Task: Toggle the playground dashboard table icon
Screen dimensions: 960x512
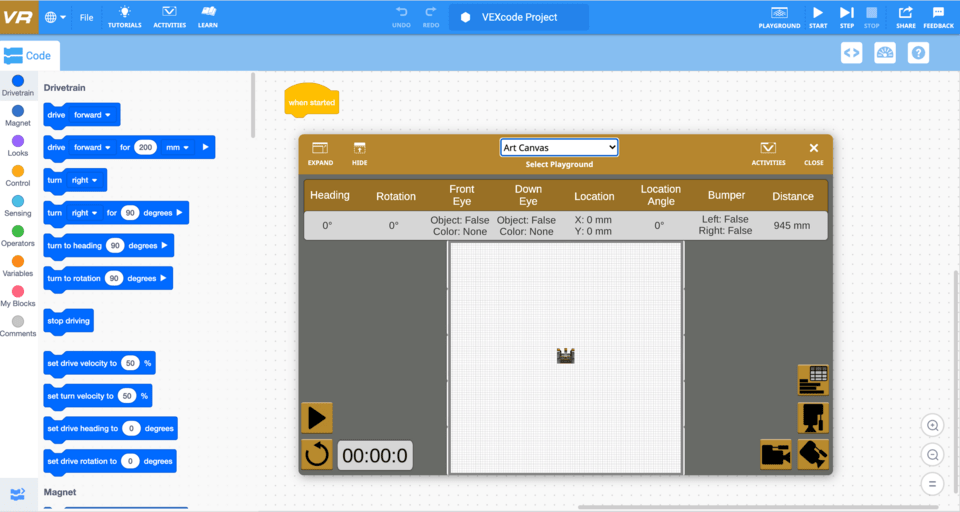Action: [813, 380]
